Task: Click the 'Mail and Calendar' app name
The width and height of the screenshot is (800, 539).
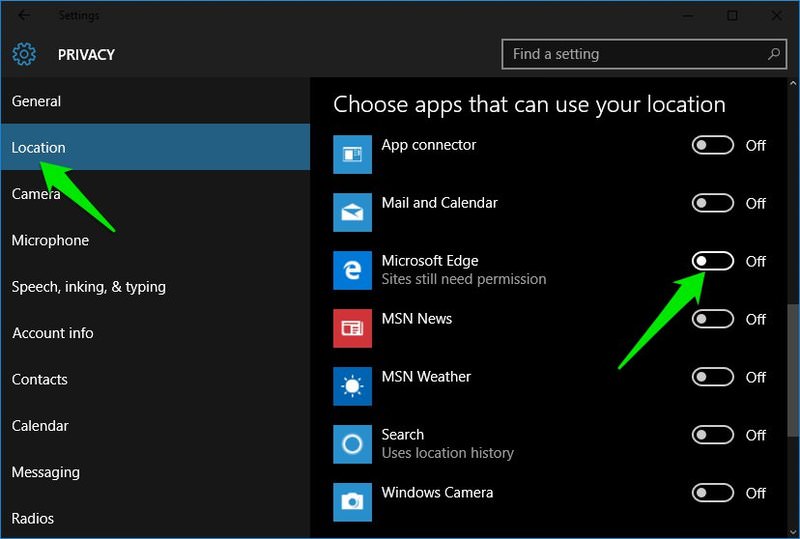Action: (x=439, y=203)
